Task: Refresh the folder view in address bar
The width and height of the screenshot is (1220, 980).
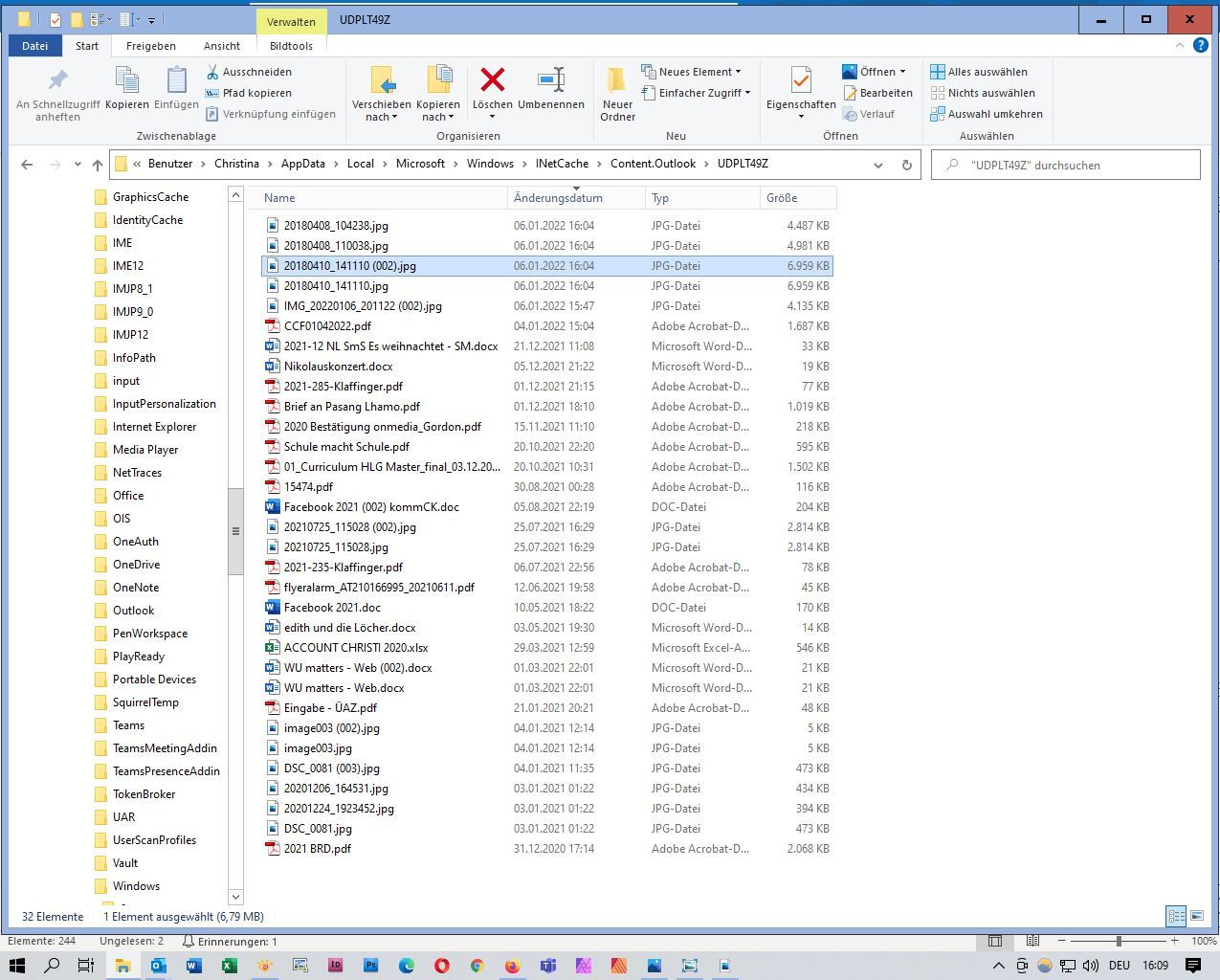Action: [x=906, y=165]
